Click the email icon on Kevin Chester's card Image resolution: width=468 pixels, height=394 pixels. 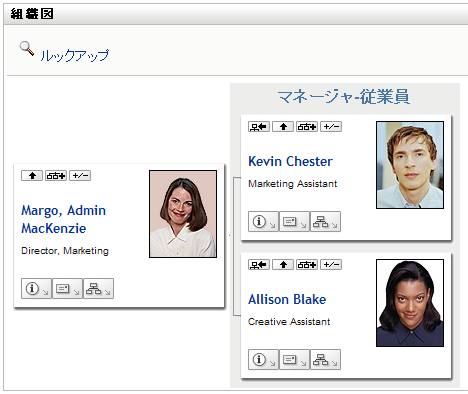[294, 221]
